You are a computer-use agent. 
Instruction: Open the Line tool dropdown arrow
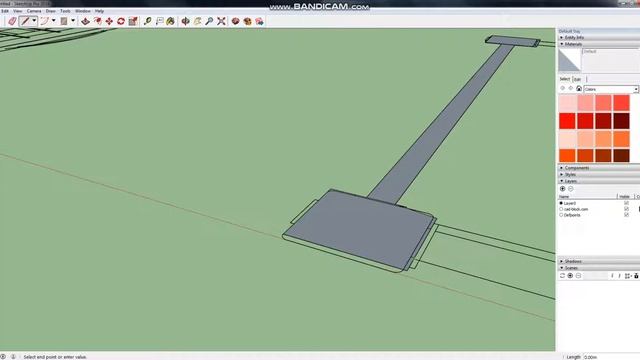click(x=34, y=21)
